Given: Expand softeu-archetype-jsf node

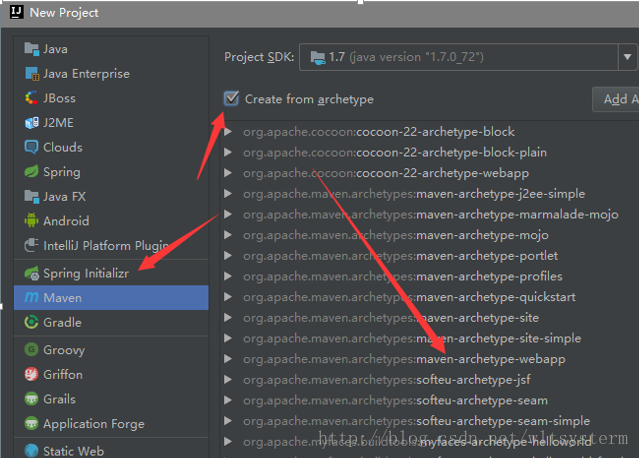Looking at the screenshot, I should tap(228, 379).
